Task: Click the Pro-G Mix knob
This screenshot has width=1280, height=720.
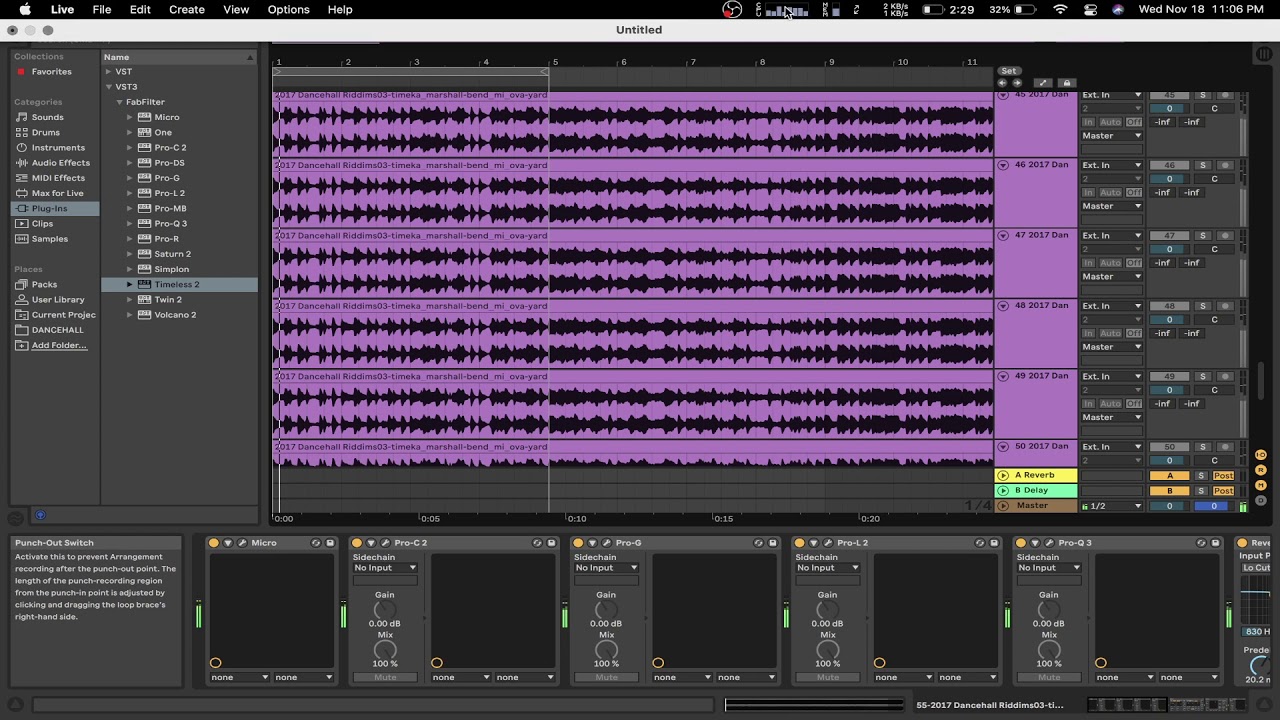Action: pos(606,651)
